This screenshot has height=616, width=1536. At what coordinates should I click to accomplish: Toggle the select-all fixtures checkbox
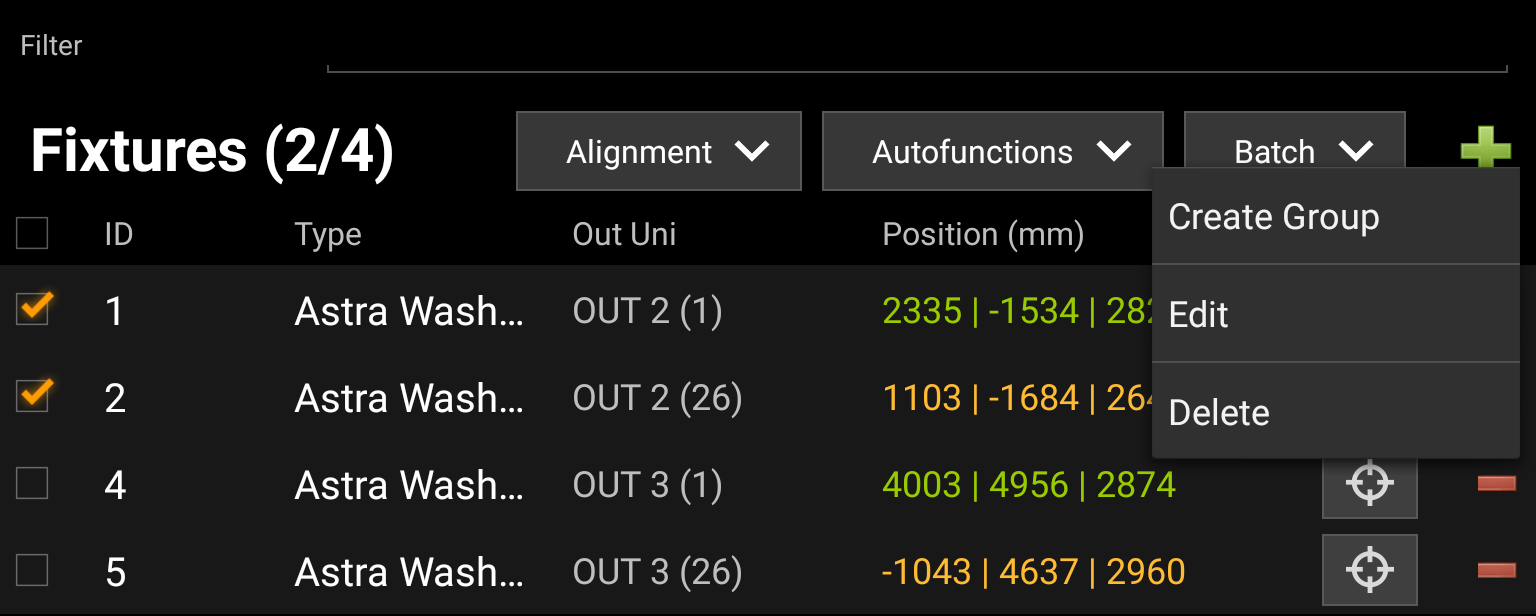tap(32, 234)
